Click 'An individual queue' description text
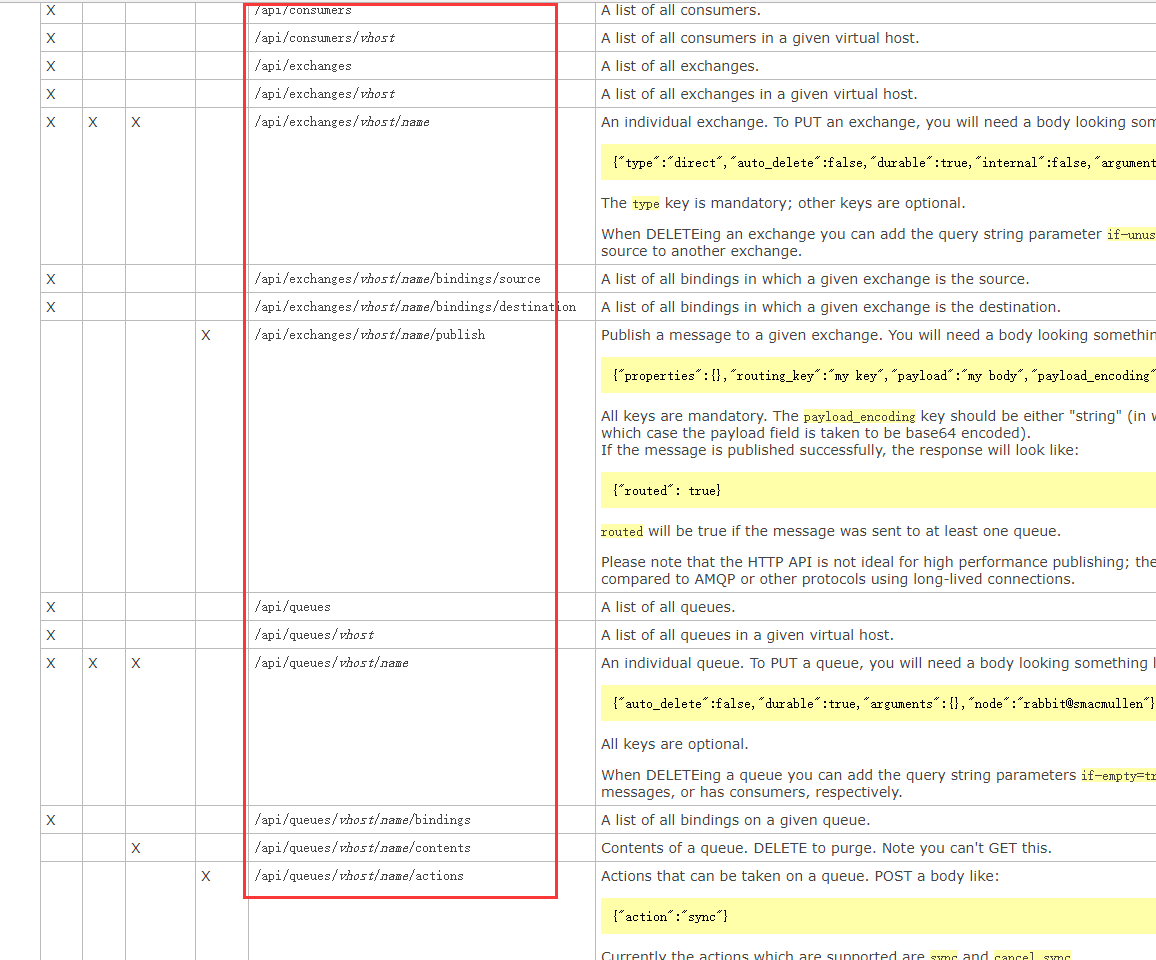This screenshot has width=1156, height=960. pos(878,664)
